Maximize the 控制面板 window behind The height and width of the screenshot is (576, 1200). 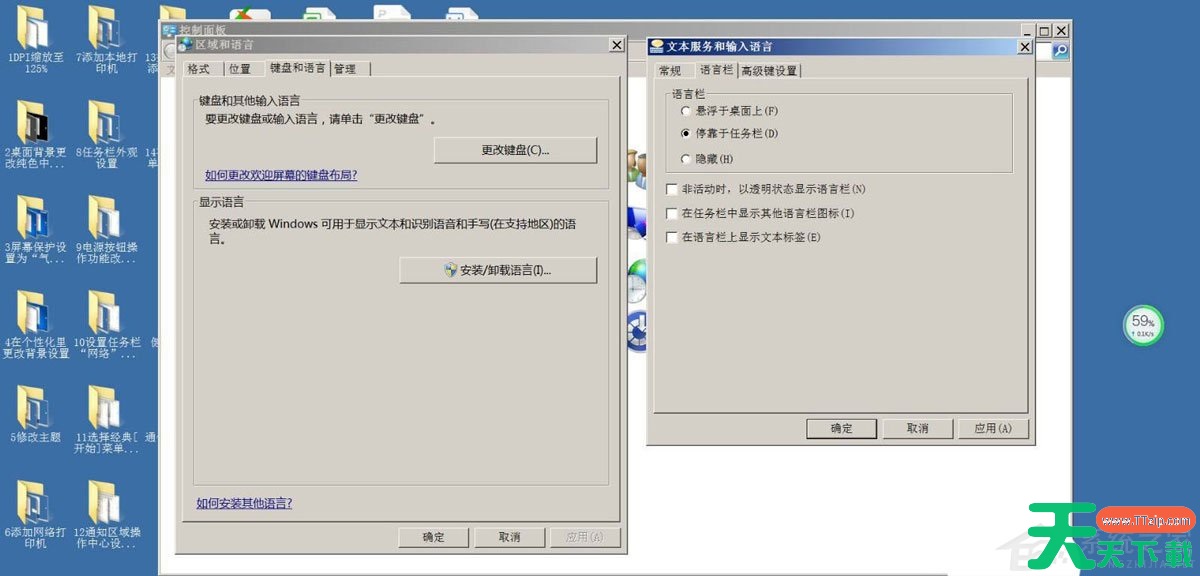[x=1045, y=31]
